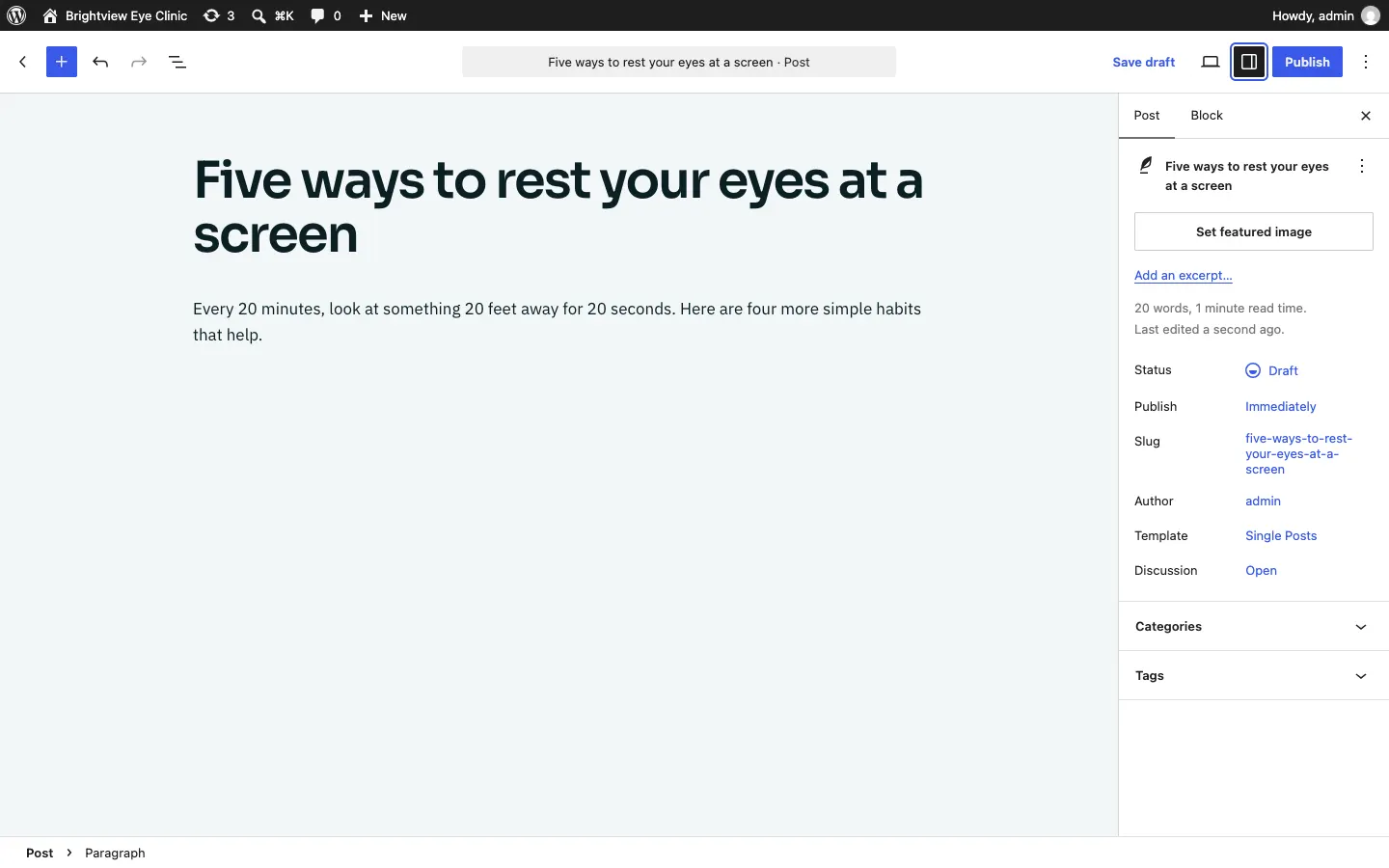Viewport: 1389px width, 868px height.
Task: Change the author admin
Action: pos(1263,502)
